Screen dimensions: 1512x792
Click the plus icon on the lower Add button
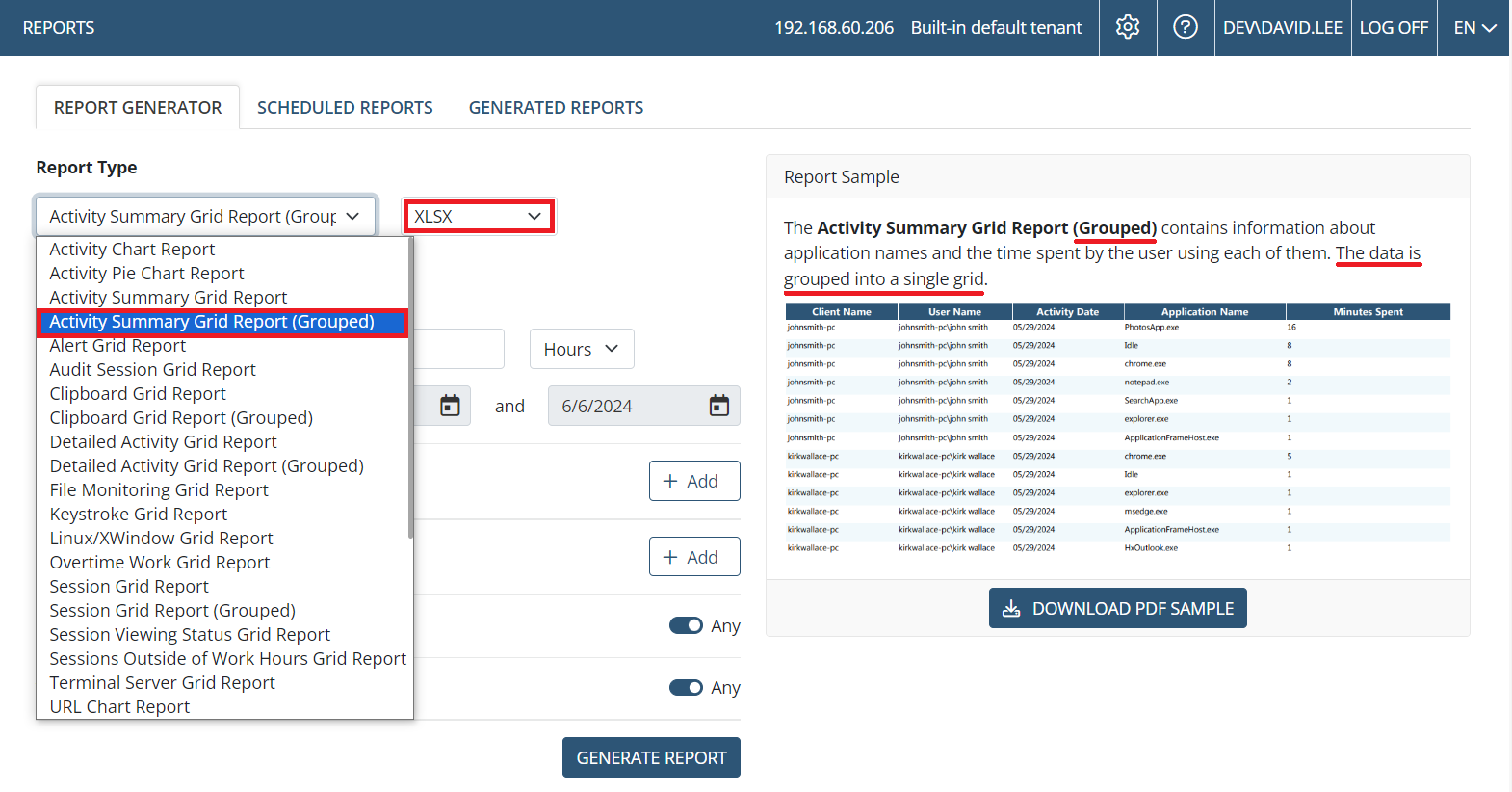[670, 557]
